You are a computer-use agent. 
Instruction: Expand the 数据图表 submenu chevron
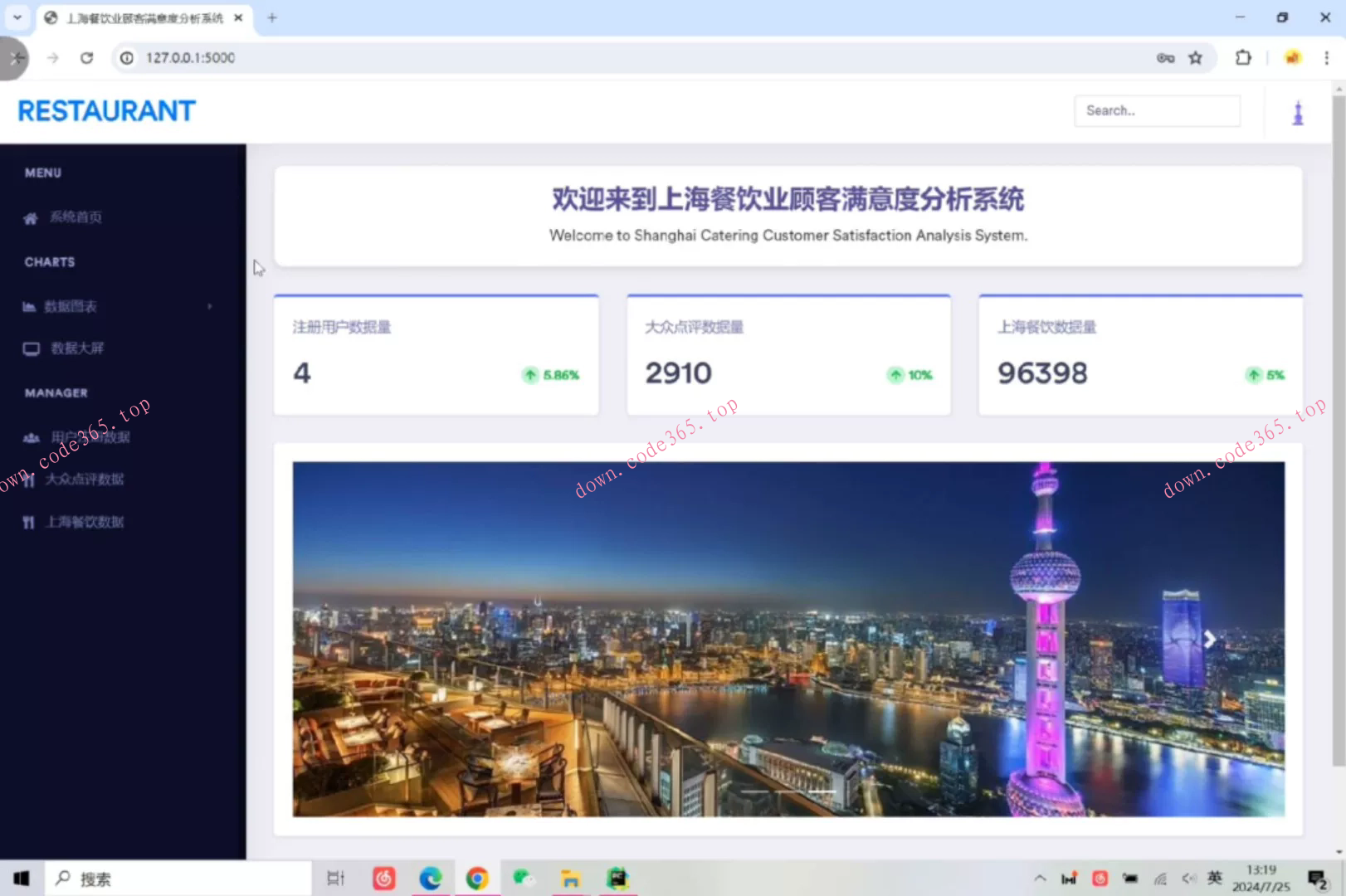click(210, 306)
